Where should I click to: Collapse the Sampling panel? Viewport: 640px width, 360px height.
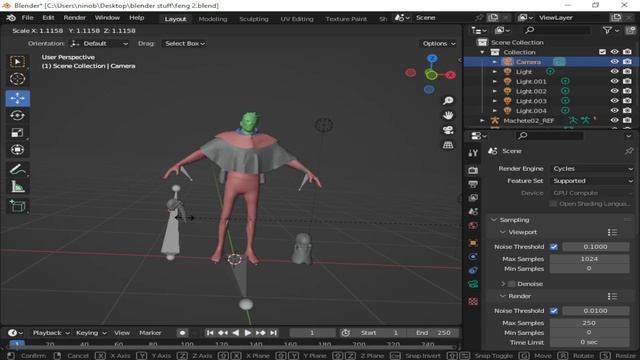click(x=494, y=220)
